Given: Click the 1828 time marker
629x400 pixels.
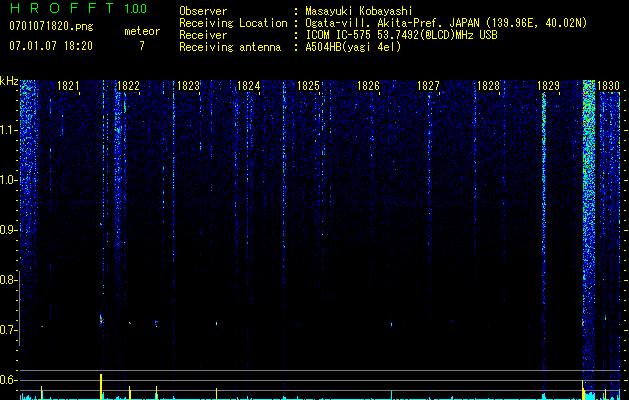Looking at the screenshot, I should [x=488, y=86].
